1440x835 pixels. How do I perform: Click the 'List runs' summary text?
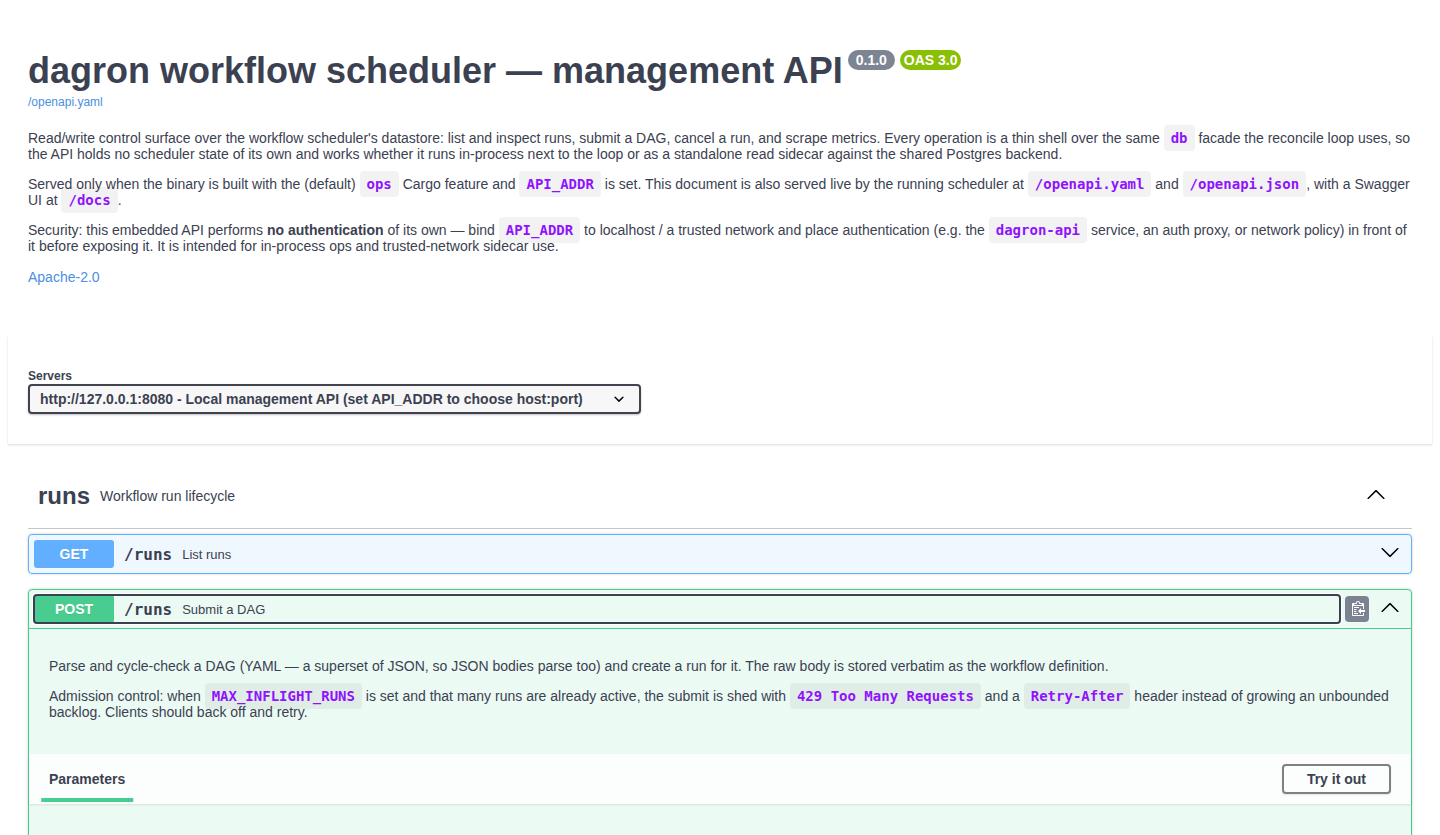(206, 554)
